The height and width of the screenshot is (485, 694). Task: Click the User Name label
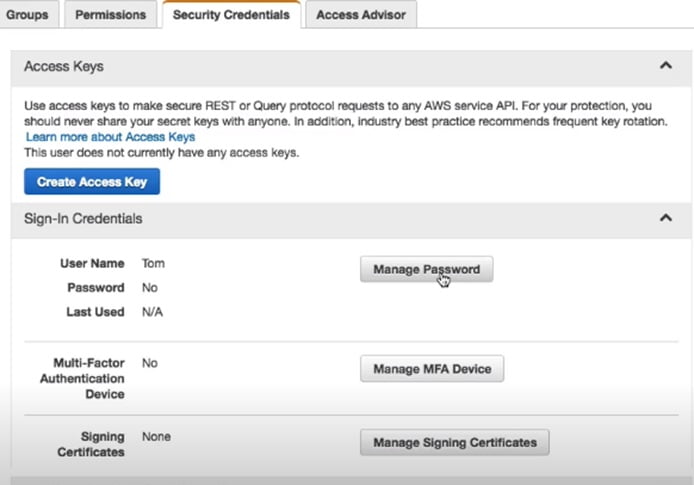tap(92, 263)
